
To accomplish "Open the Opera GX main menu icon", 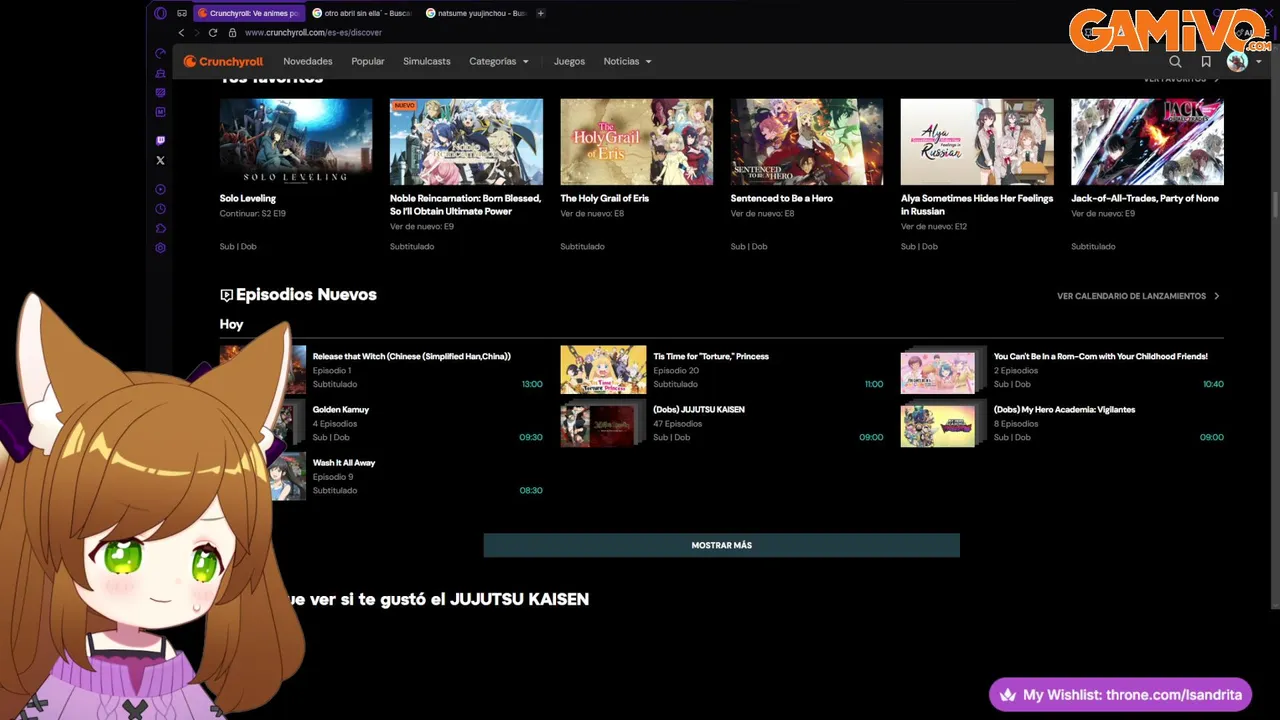I will (160, 13).
